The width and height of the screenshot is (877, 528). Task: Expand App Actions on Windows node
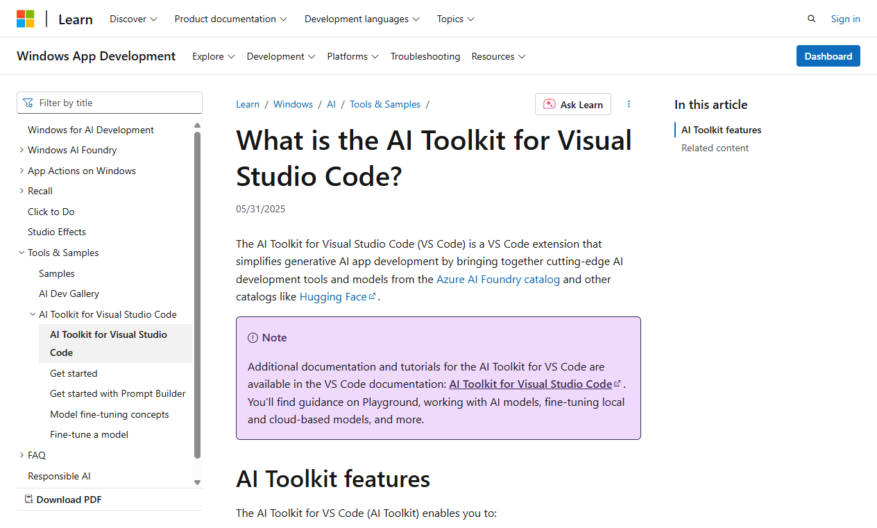(x=21, y=171)
